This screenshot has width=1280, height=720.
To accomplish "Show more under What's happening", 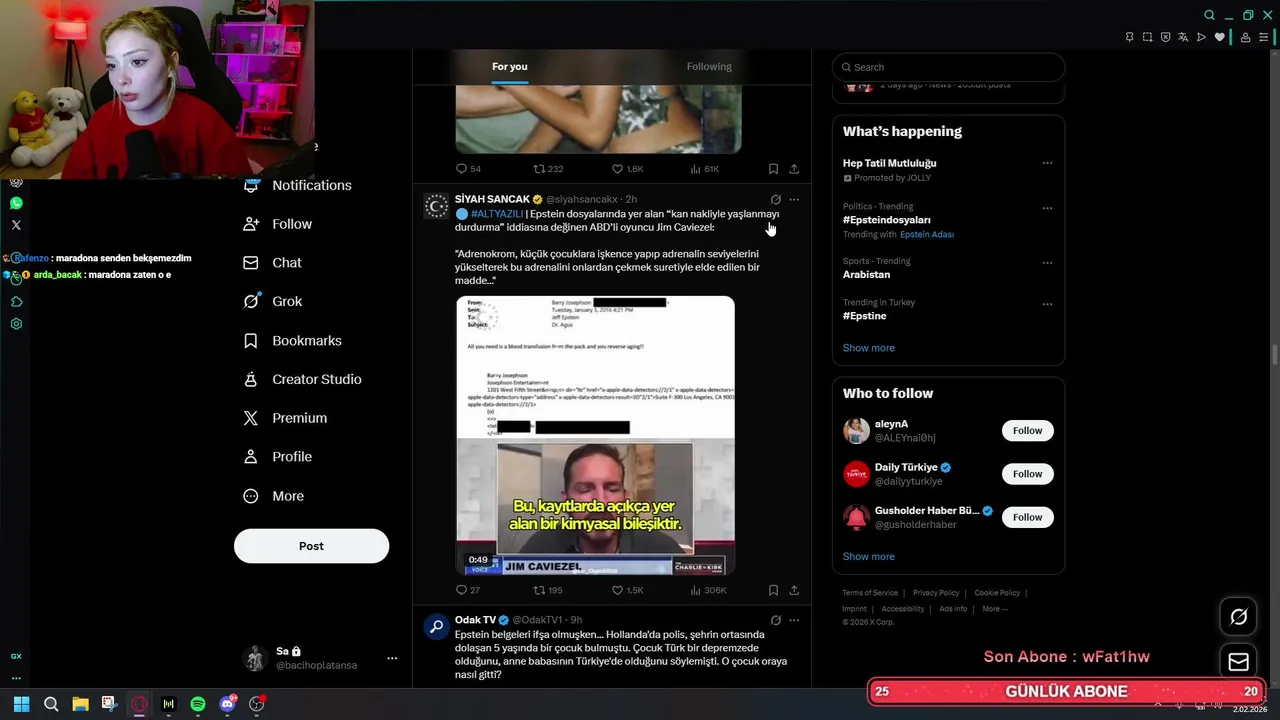I will pyautogui.click(x=868, y=348).
